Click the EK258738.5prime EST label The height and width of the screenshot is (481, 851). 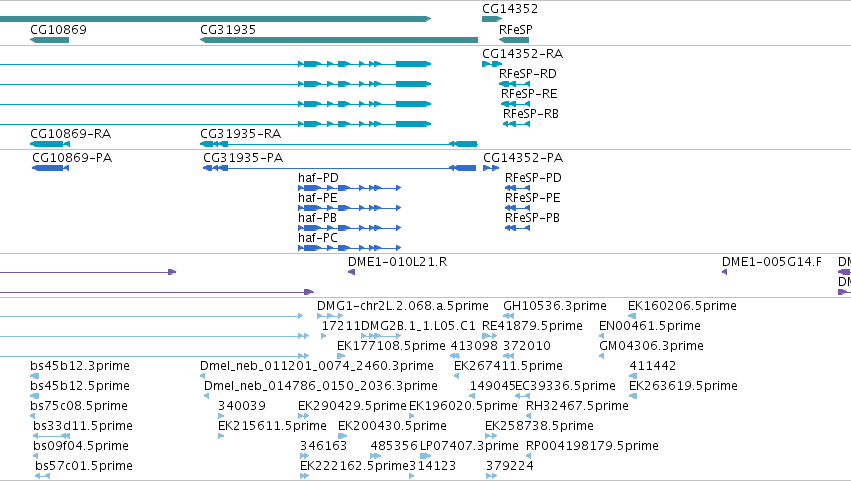coord(539,426)
